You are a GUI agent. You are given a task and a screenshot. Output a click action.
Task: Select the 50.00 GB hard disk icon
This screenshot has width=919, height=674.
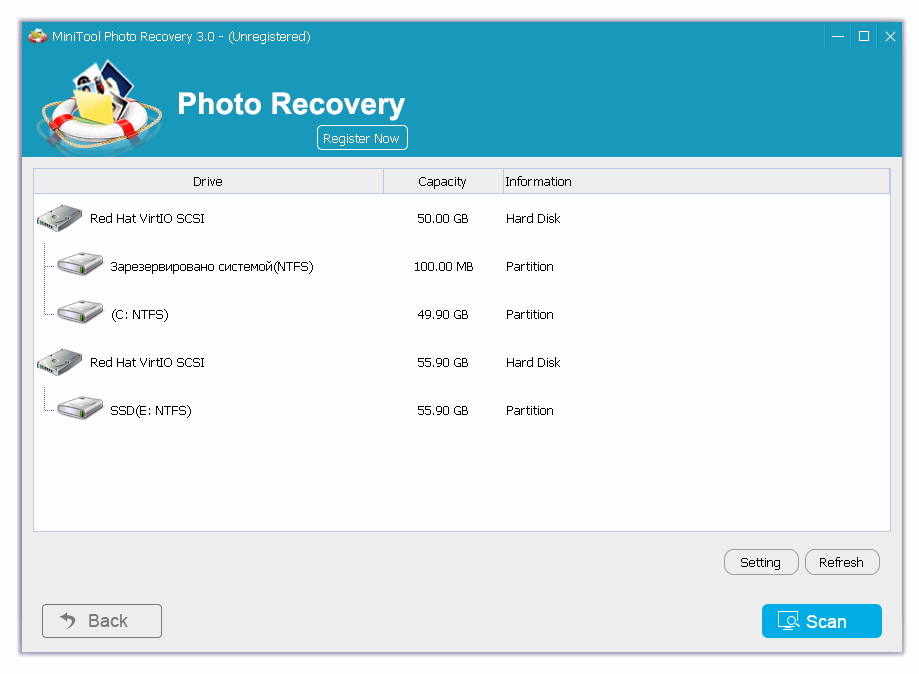click(59, 218)
